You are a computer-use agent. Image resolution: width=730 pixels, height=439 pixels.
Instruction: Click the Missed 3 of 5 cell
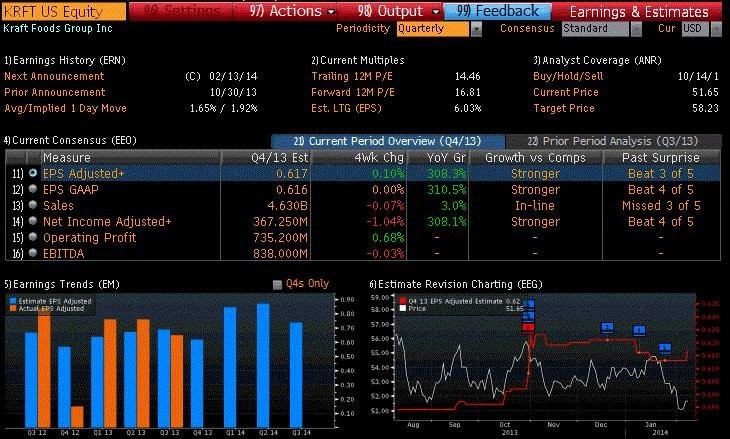click(661, 205)
